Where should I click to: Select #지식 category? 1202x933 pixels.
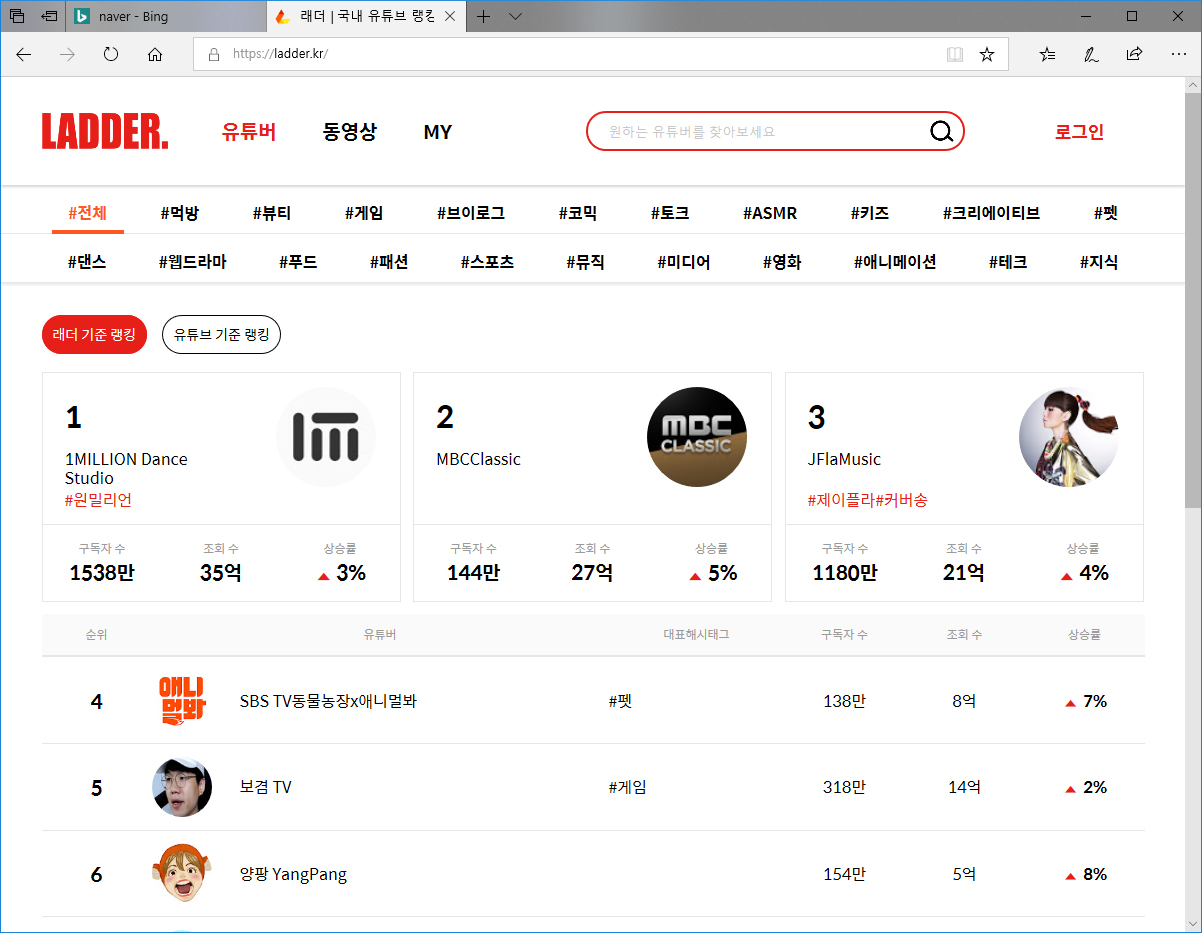tap(1099, 262)
